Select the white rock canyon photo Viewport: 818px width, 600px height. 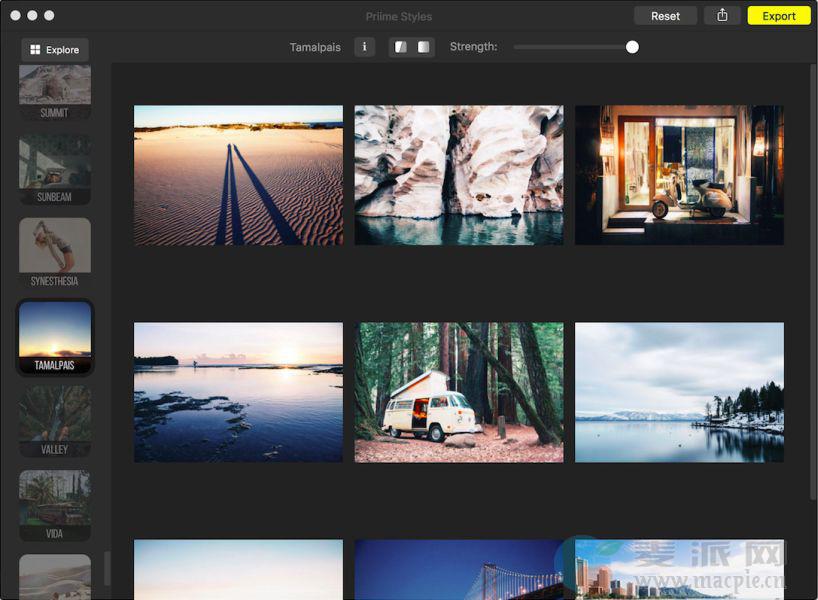(x=459, y=175)
